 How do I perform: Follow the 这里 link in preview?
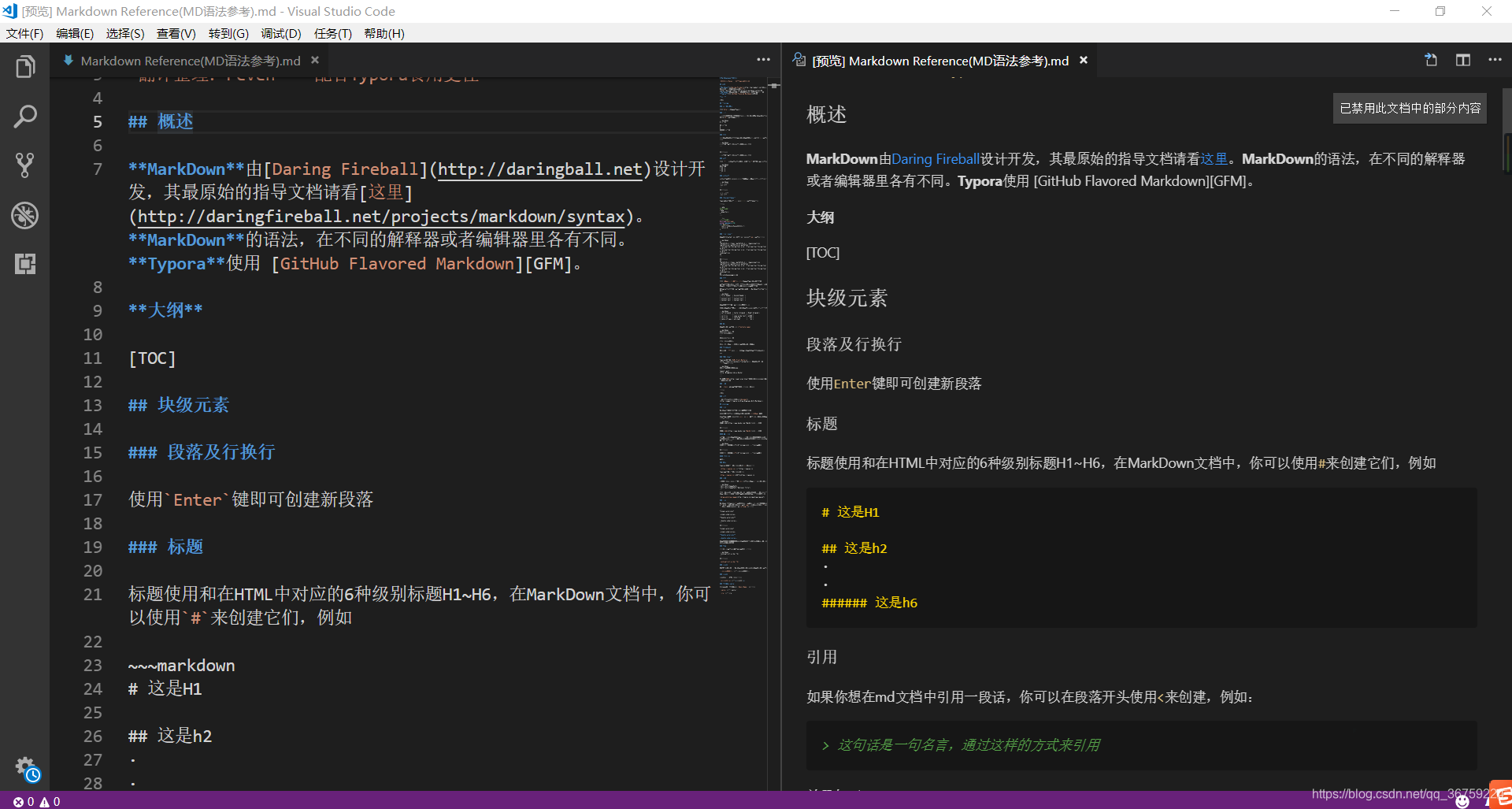pyautogui.click(x=1214, y=159)
